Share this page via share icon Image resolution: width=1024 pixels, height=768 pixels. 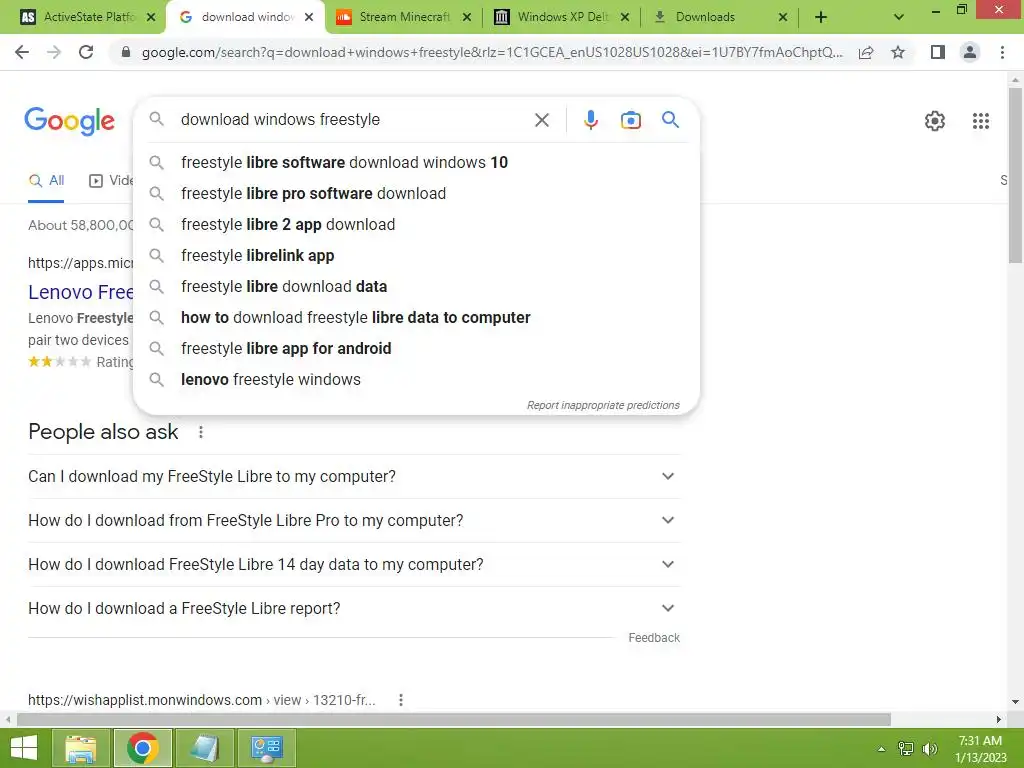click(866, 52)
